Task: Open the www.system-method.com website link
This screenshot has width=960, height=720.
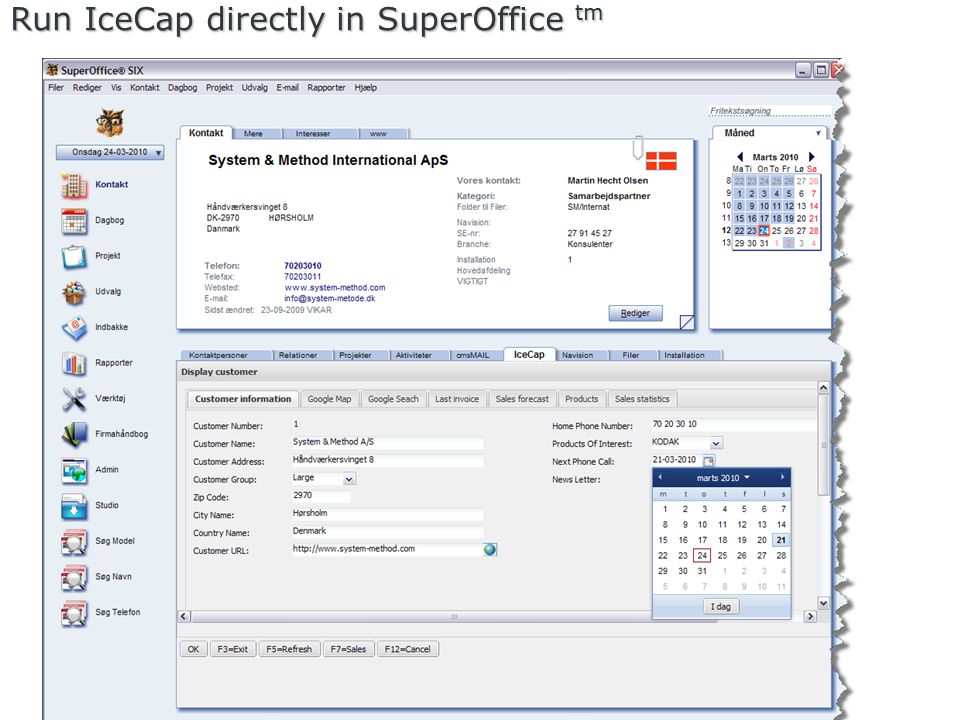Action: click(x=335, y=288)
